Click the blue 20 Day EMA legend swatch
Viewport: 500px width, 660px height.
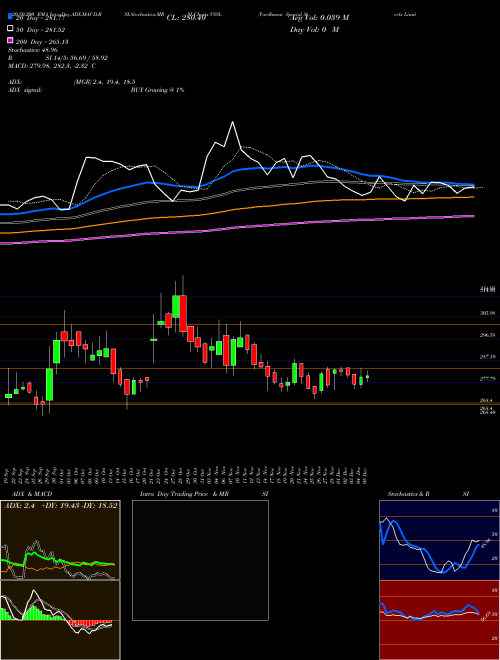[10, 16]
